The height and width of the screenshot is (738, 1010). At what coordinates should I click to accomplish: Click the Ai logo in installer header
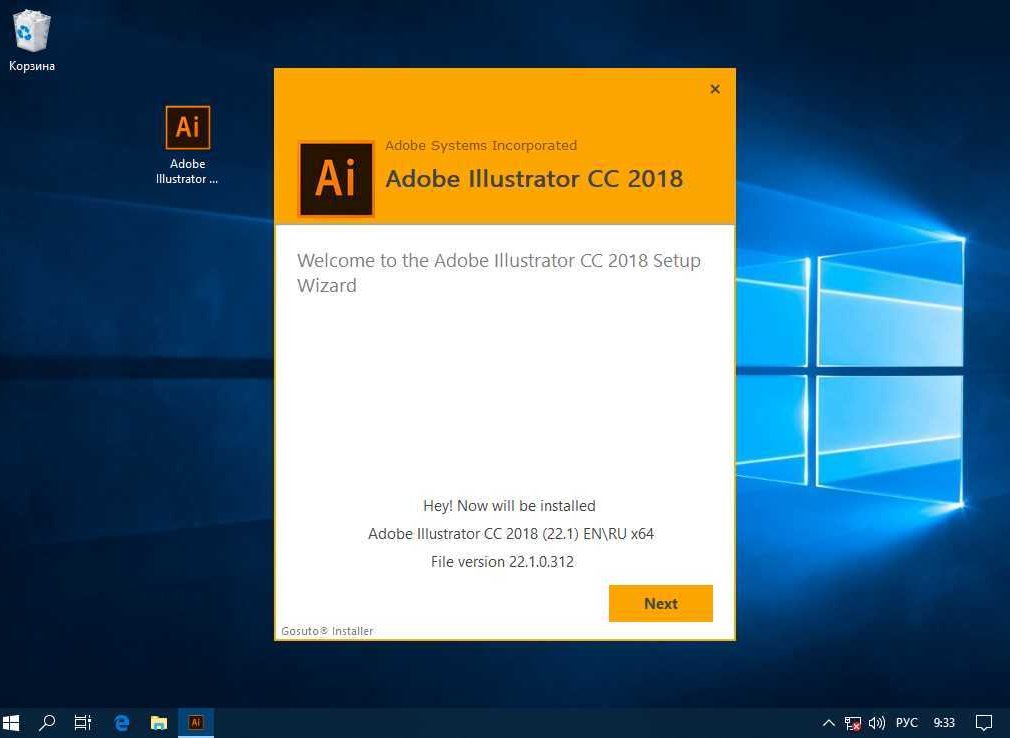pos(336,179)
